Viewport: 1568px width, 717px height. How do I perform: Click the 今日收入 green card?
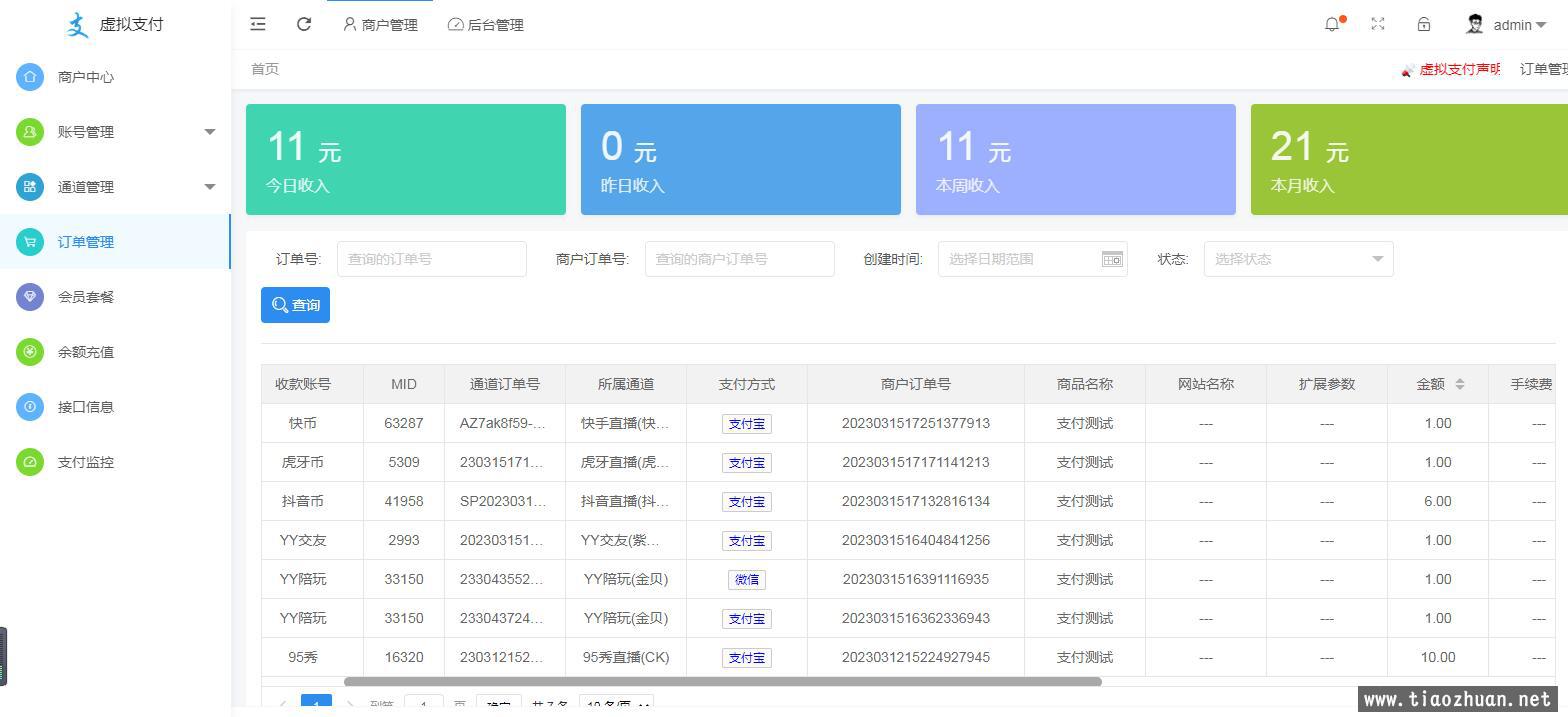coord(406,159)
